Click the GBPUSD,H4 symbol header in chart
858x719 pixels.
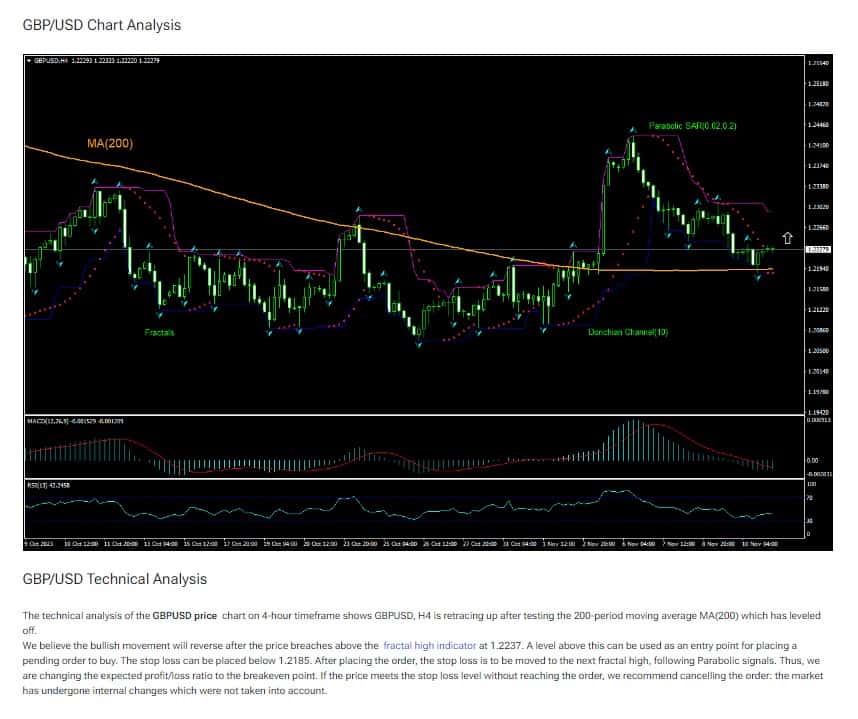93,61
